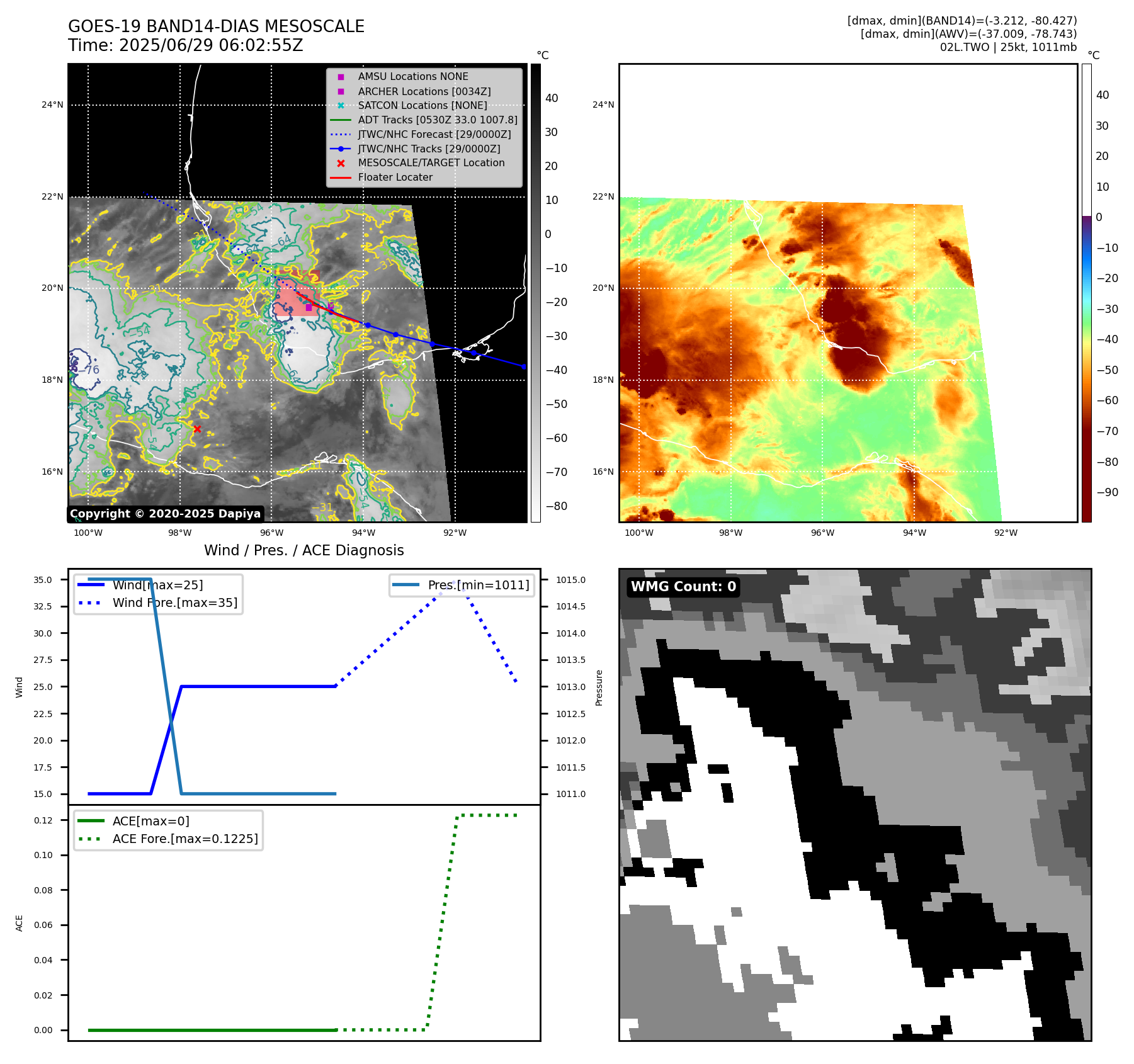Screen dimensions: 1134x1064
Task: Click the '-76' contour label on the infrared map
Action: [x=89, y=370]
